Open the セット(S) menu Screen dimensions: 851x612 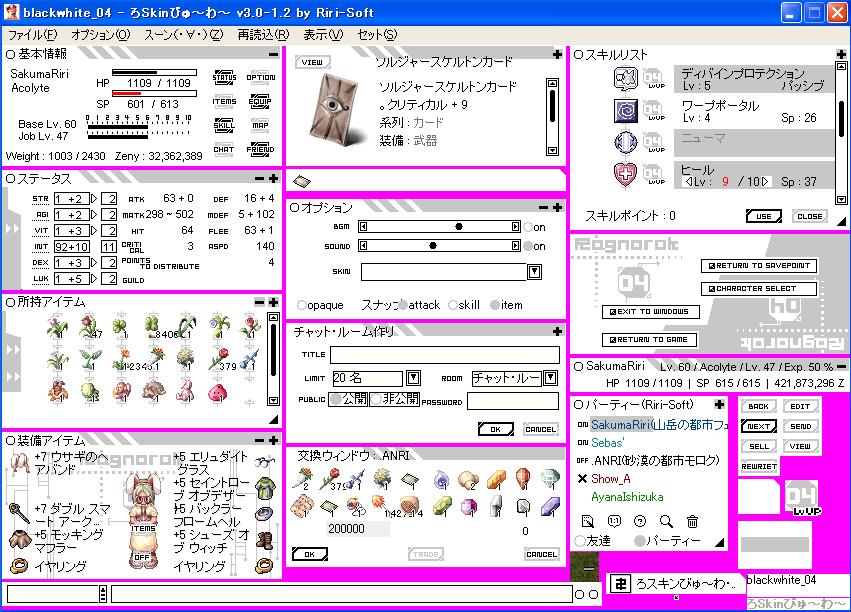(x=377, y=35)
